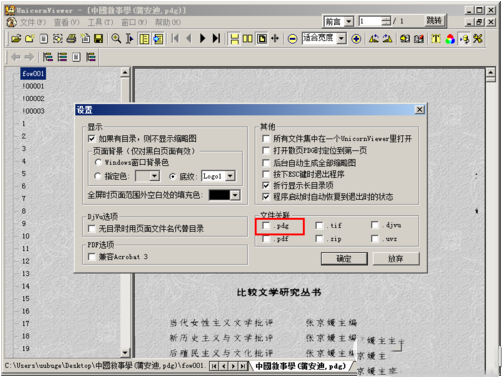Click the page number input field
The height and width of the screenshot is (378, 502).
pyautogui.click(x=370, y=22)
